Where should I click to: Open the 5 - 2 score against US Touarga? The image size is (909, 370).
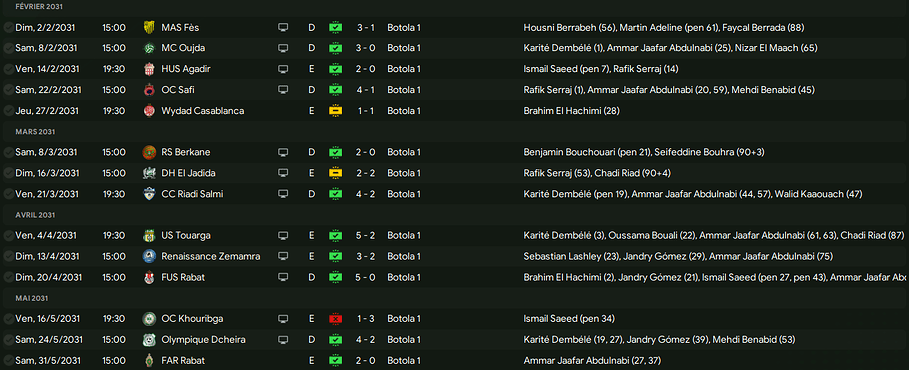[x=366, y=235]
